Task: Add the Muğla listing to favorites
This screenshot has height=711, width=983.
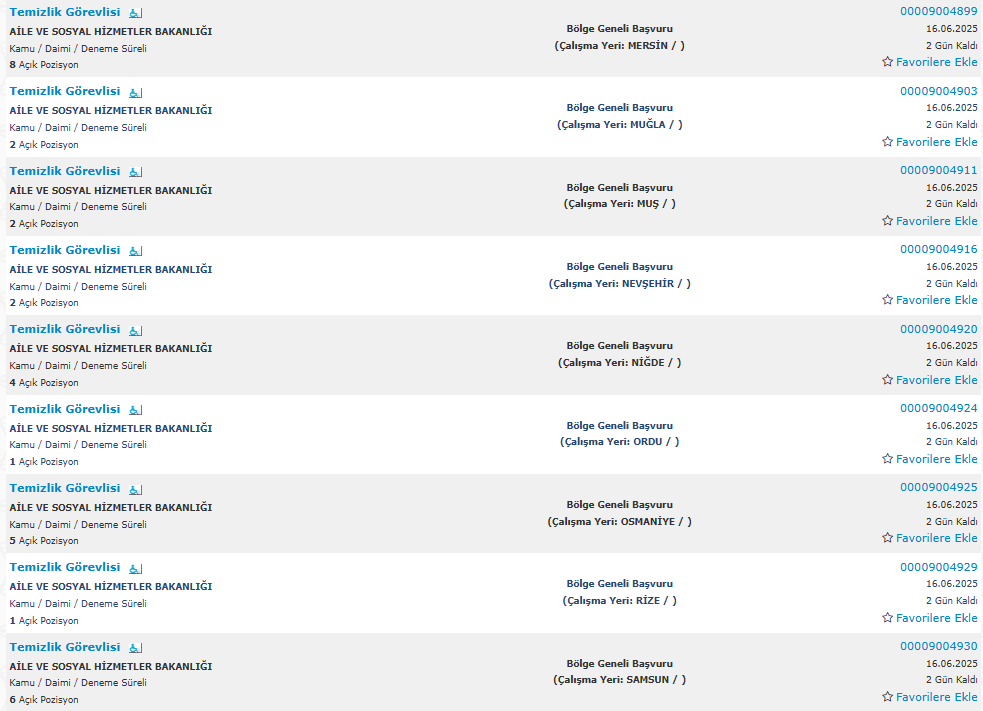Action: point(937,142)
